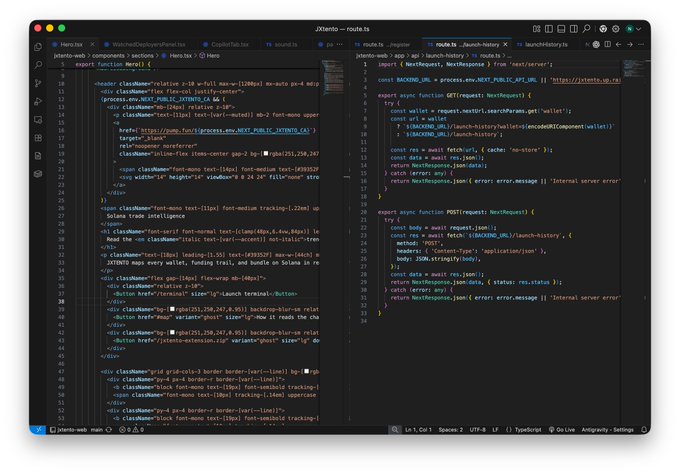This screenshot has width=680, height=473.
Task: Open the pump.fun link on line 16
Action: point(225,130)
